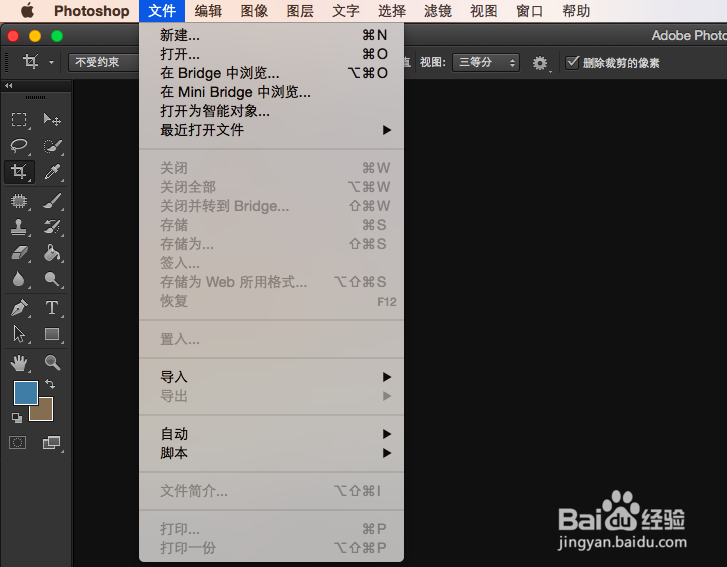Change screen mode
The height and width of the screenshot is (567, 727).
coord(51,442)
